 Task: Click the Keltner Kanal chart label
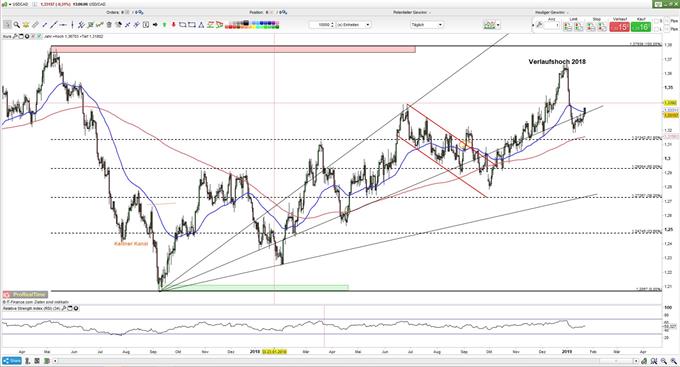point(131,244)
